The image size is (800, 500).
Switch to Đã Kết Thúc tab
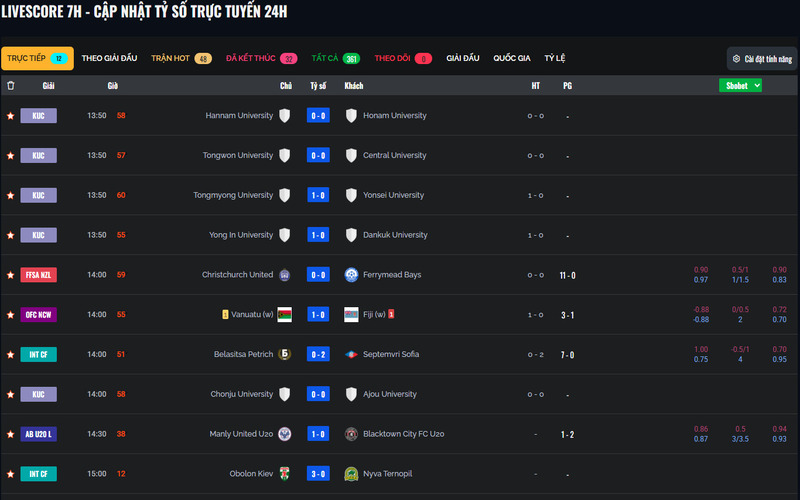(x=261, y=59)
